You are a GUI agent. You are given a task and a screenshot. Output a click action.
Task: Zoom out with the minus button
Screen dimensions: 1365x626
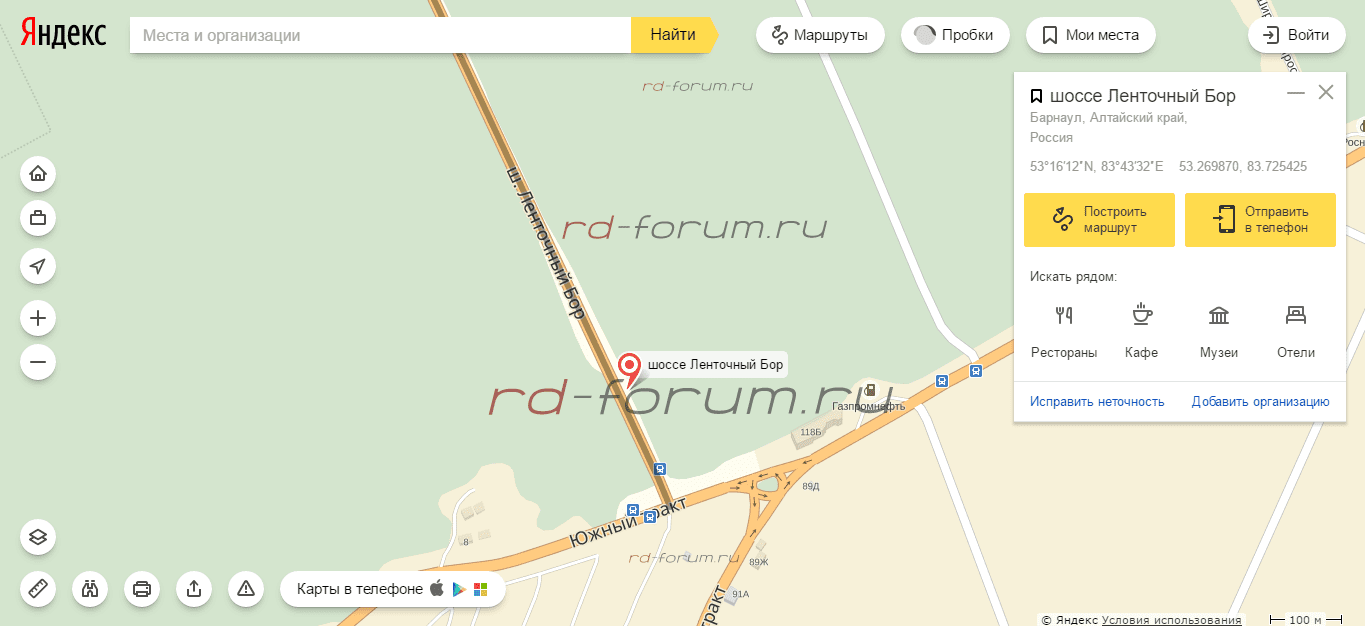point(38,362)
